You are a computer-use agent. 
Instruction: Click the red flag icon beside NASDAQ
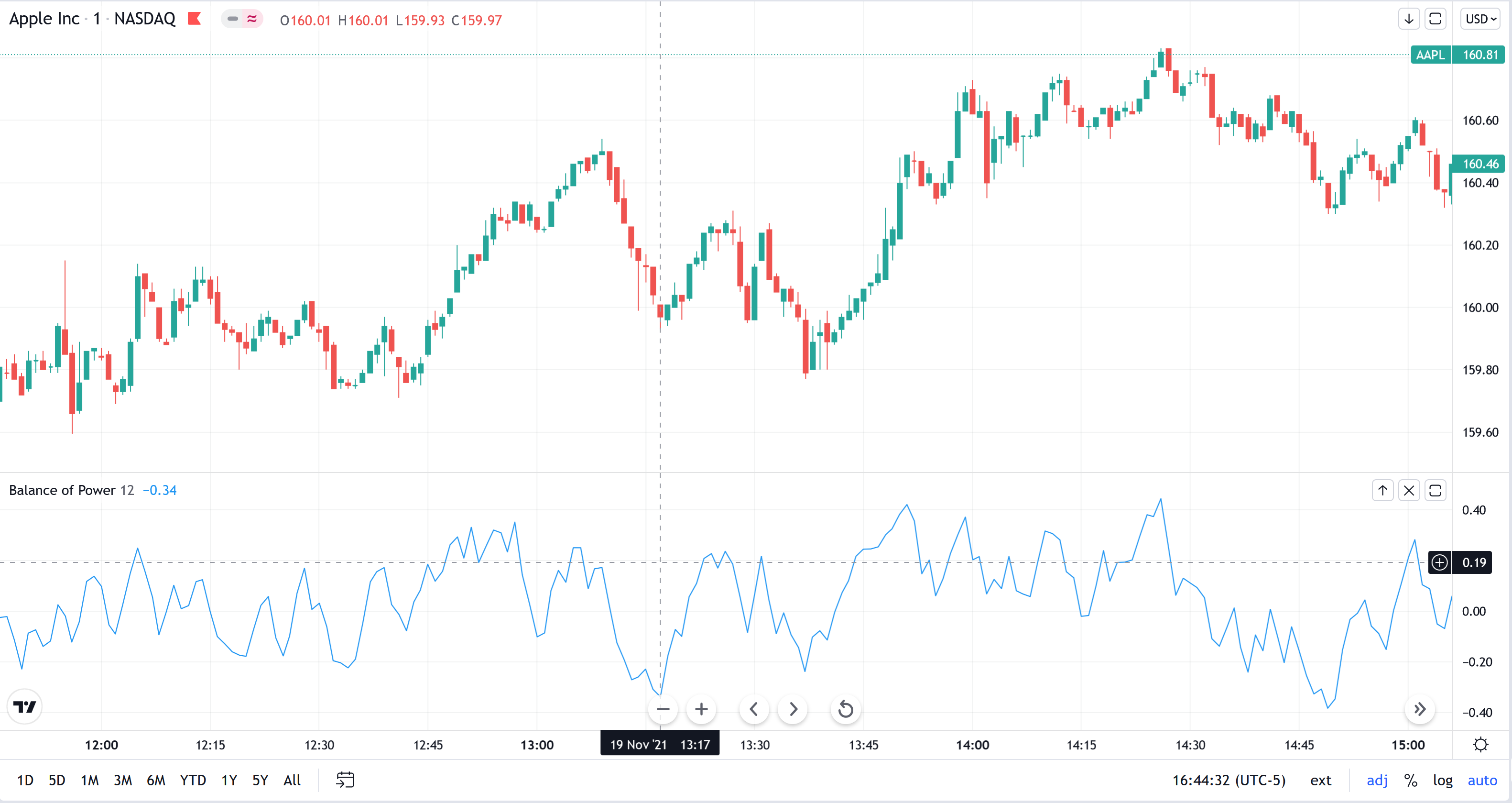click(194, 19)
